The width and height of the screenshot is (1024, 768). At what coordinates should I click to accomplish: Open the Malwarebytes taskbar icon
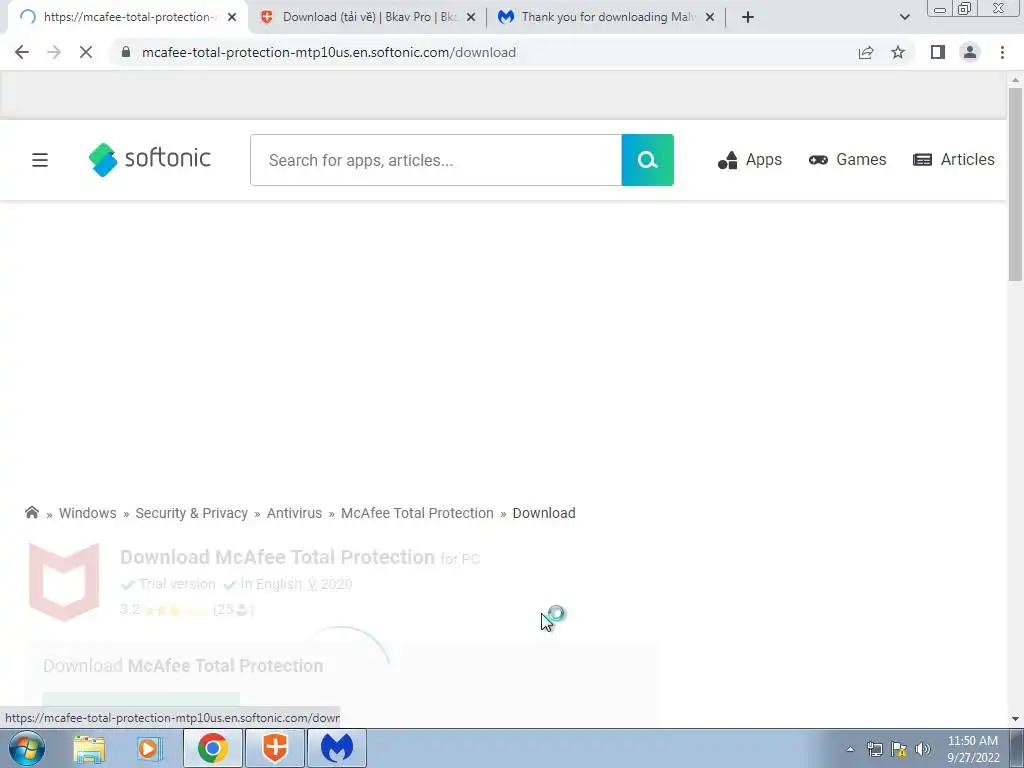(337, 748)
